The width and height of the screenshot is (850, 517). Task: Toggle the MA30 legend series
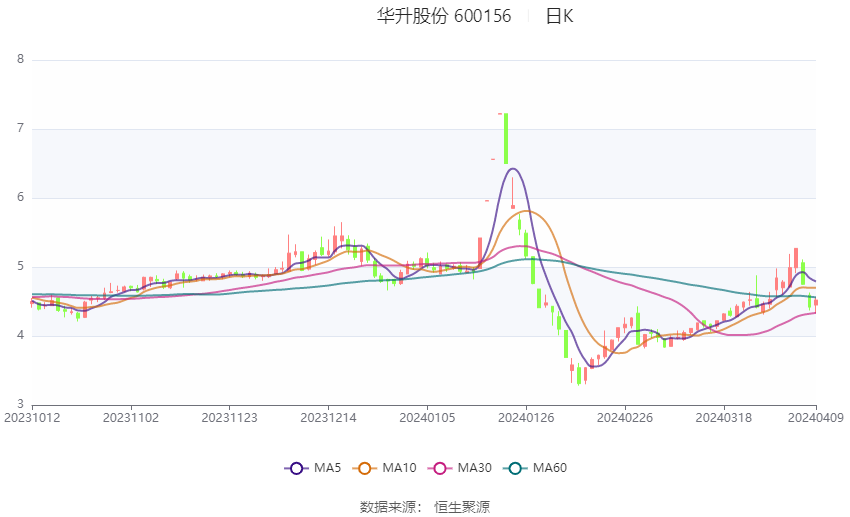click(x=460, y=468)
